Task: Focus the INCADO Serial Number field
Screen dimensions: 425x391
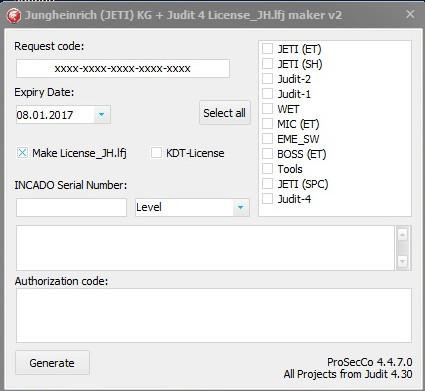Action: [71, 207]
